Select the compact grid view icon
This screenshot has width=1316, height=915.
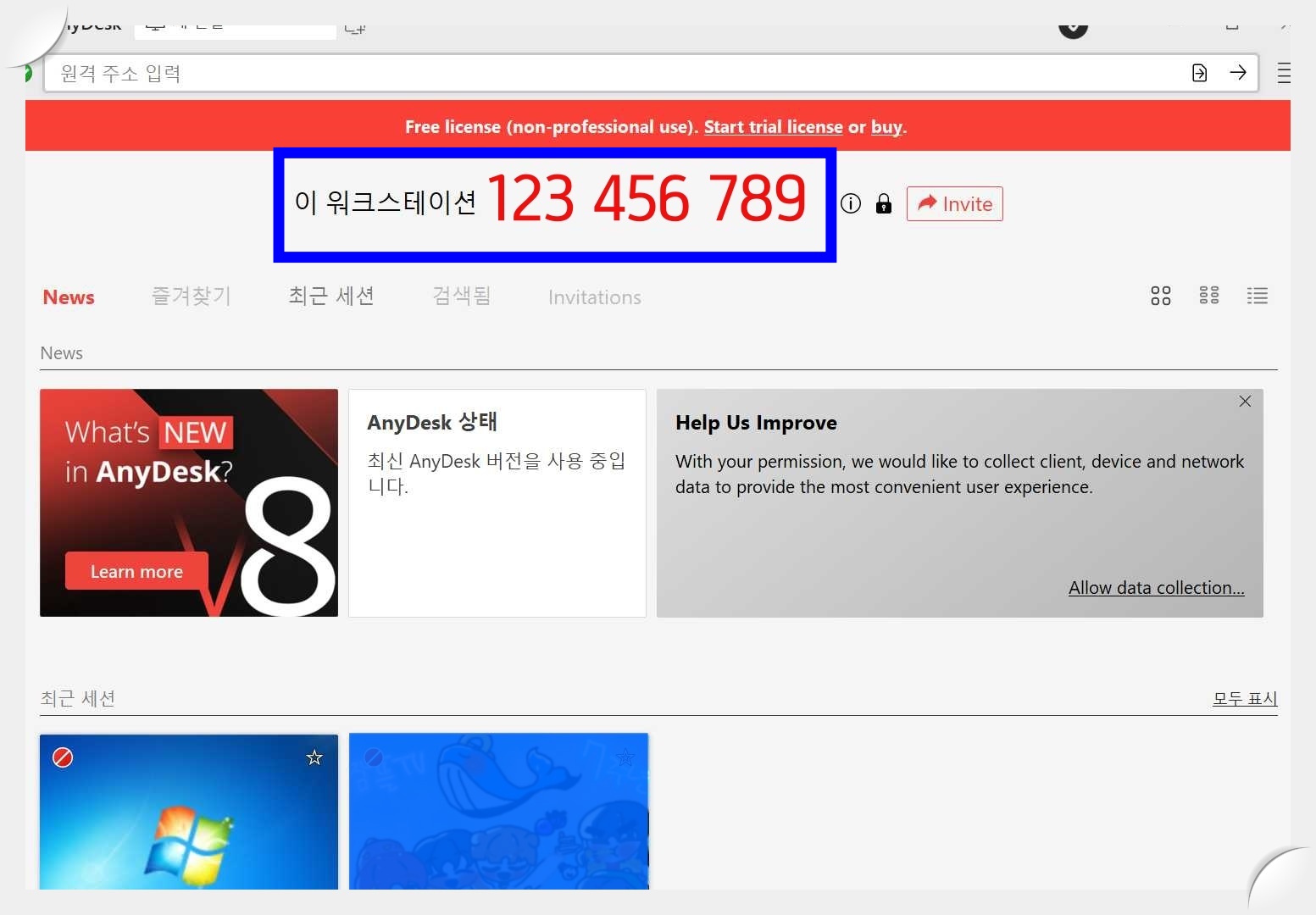tap(1208, 296)
